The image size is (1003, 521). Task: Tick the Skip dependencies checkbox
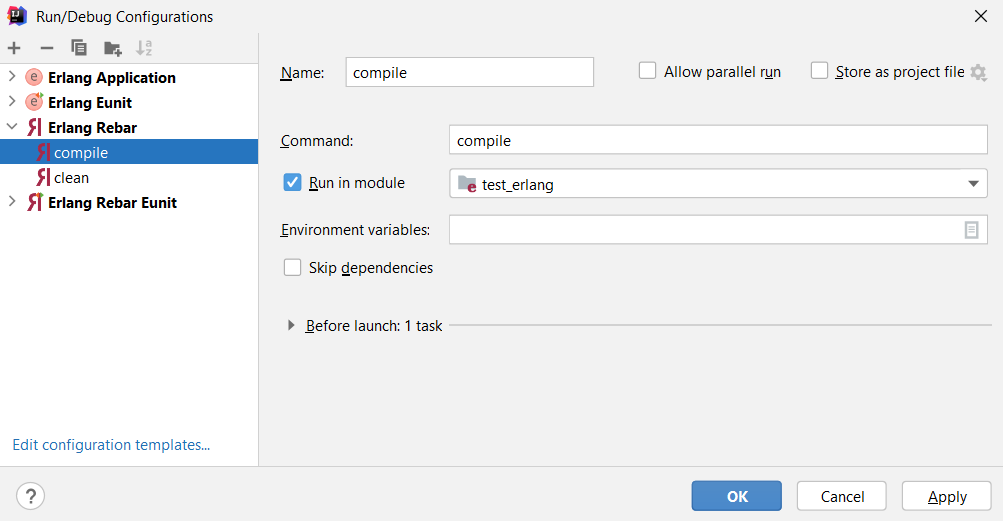pos(292,268)
